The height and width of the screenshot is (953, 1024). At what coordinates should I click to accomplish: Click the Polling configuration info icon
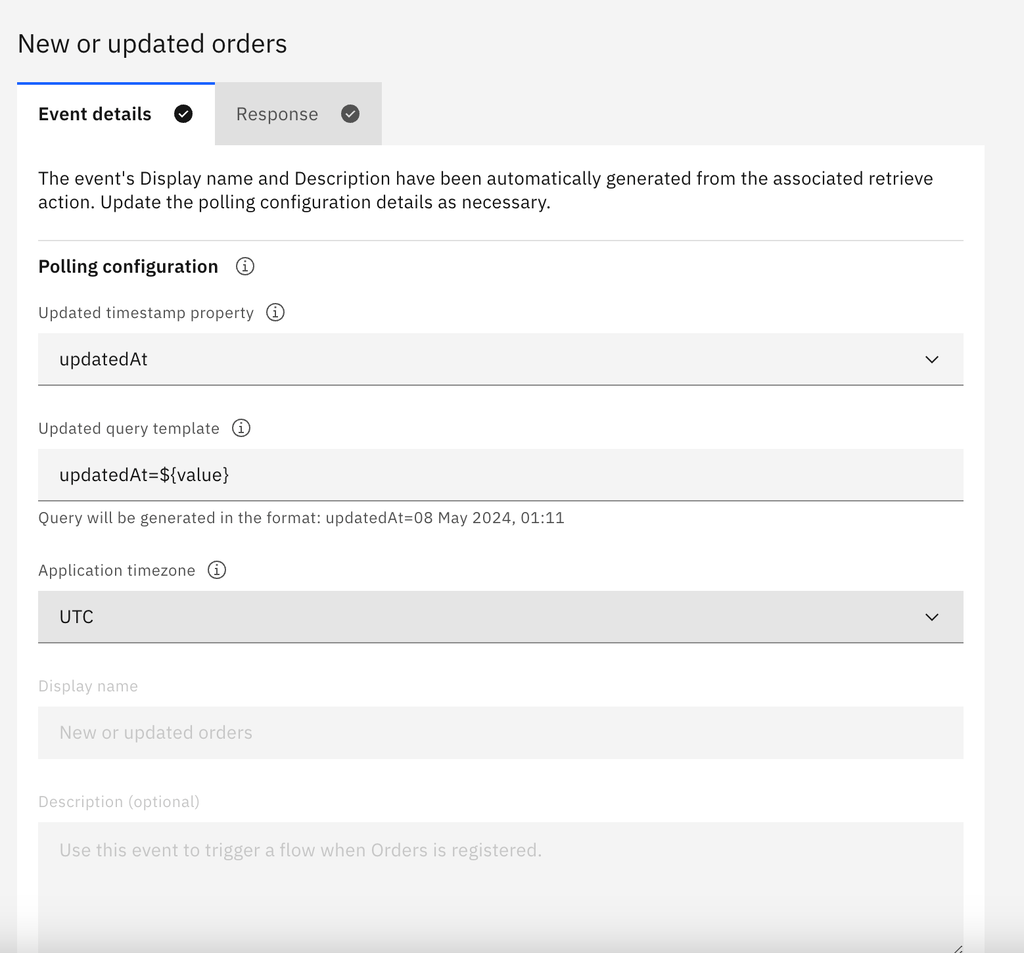(x=245, y=267)
